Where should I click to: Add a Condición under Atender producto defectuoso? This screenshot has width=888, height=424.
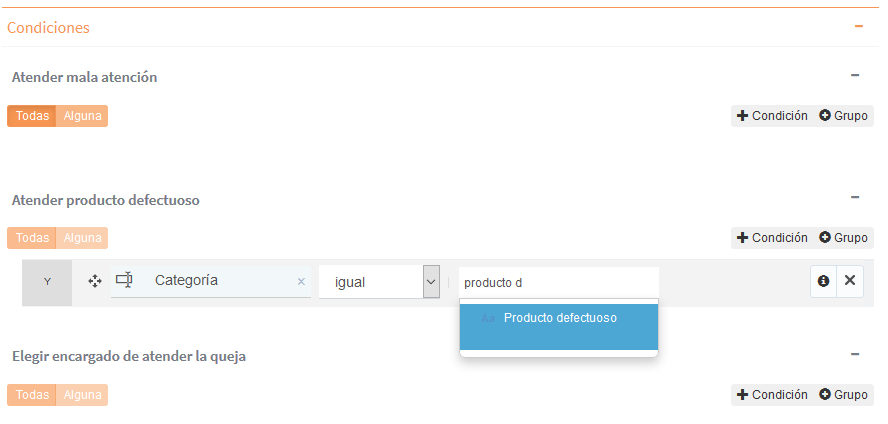[772, 238]
